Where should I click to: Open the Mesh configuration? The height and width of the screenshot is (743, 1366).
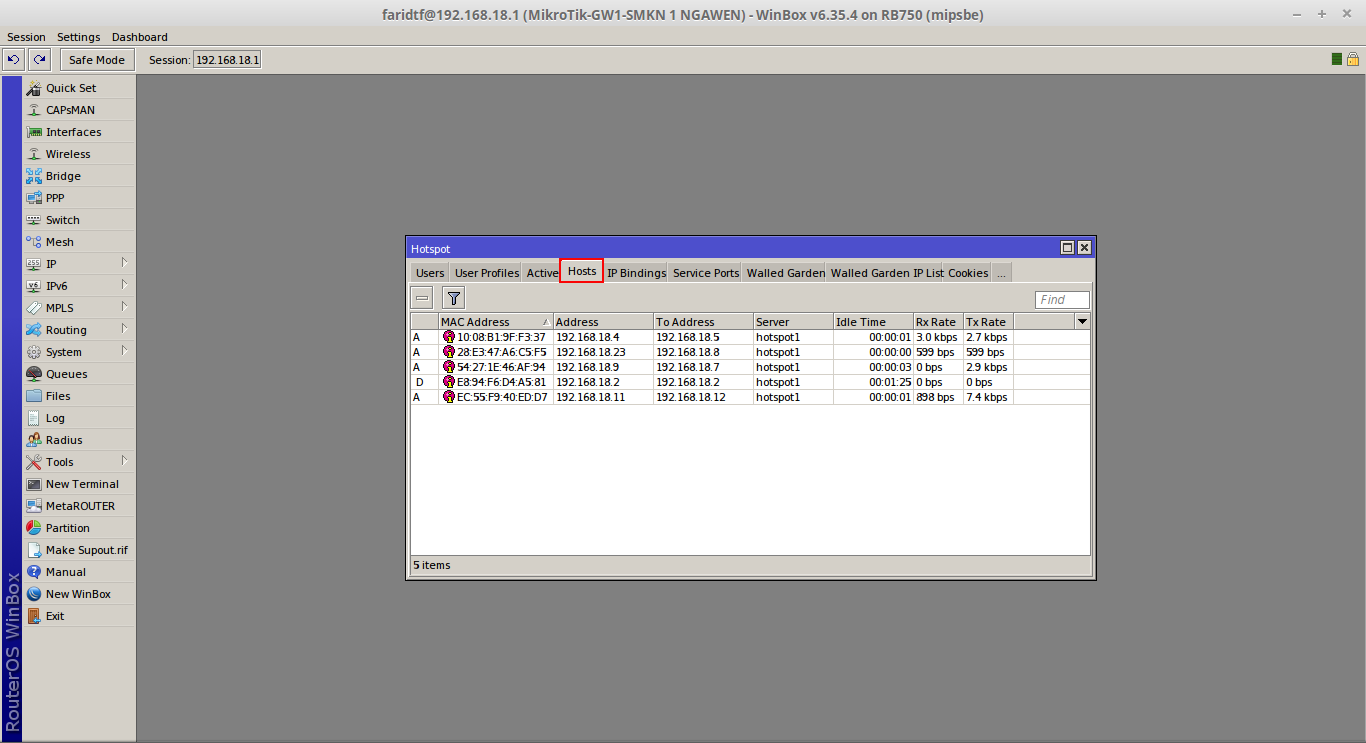(x=79, y=242)
